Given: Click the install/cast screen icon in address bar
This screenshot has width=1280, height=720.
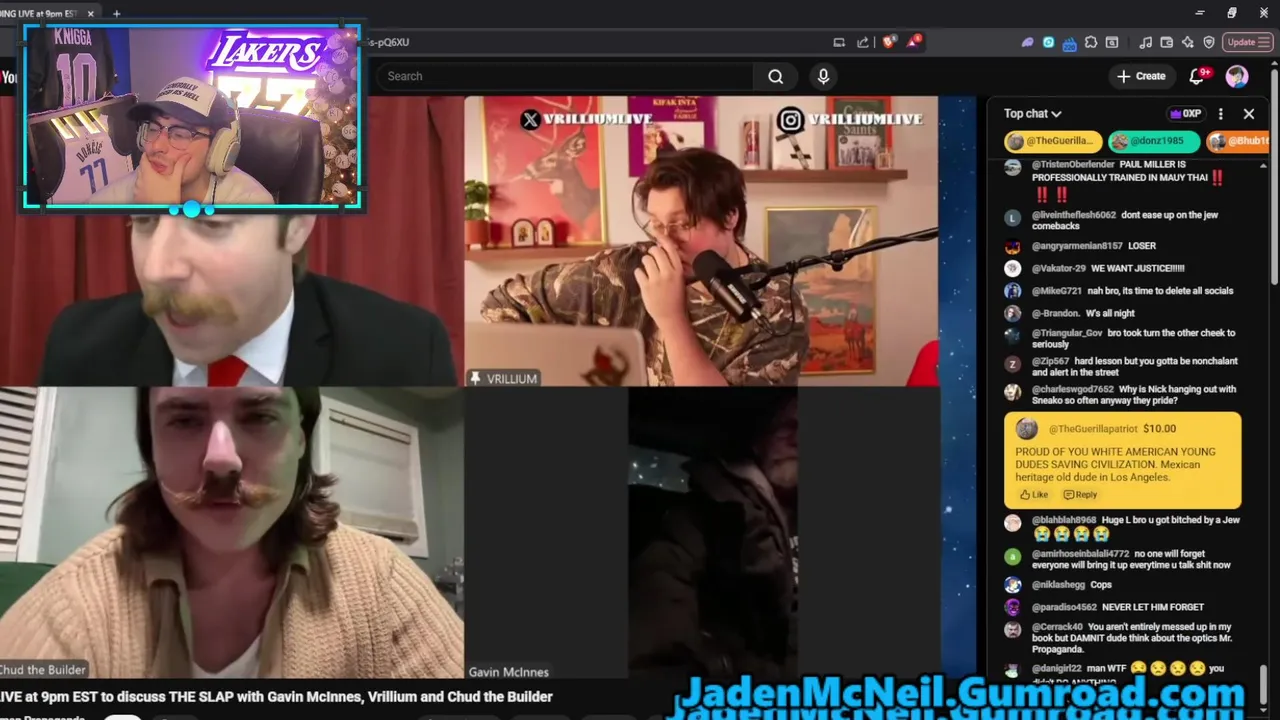Looking at the screenshot, I should [839, 42].
